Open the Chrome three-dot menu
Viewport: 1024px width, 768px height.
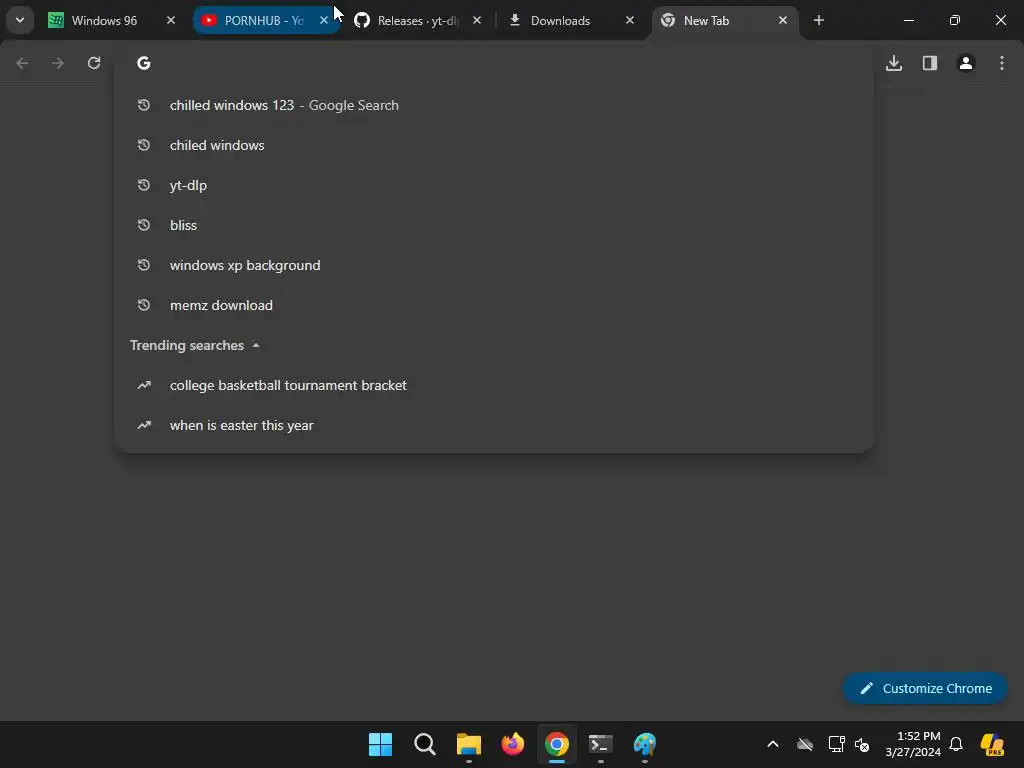point(1002,63)
